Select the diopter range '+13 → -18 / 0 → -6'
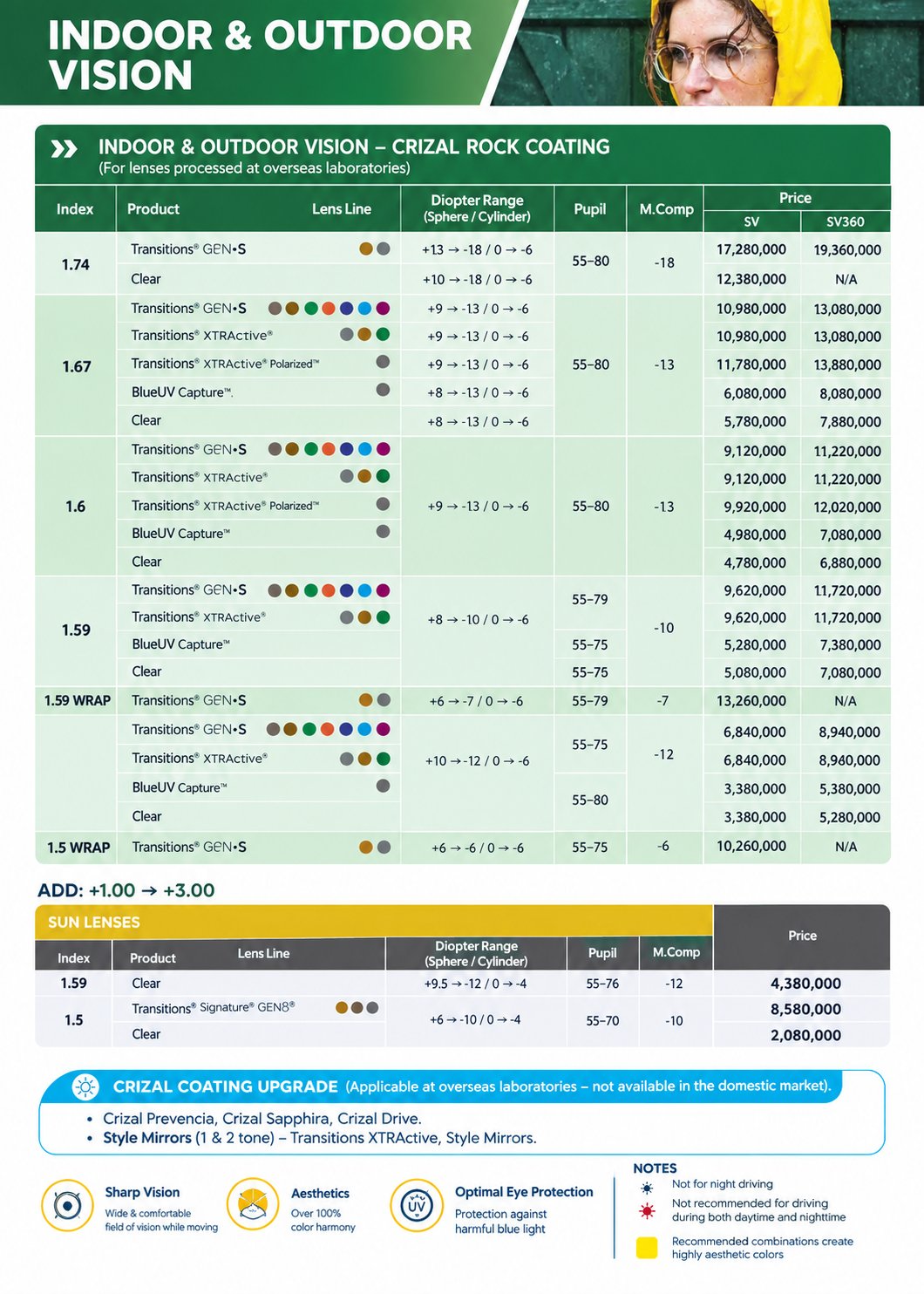The height and width of the screenshot is (1294, 924). click(477, 249)
